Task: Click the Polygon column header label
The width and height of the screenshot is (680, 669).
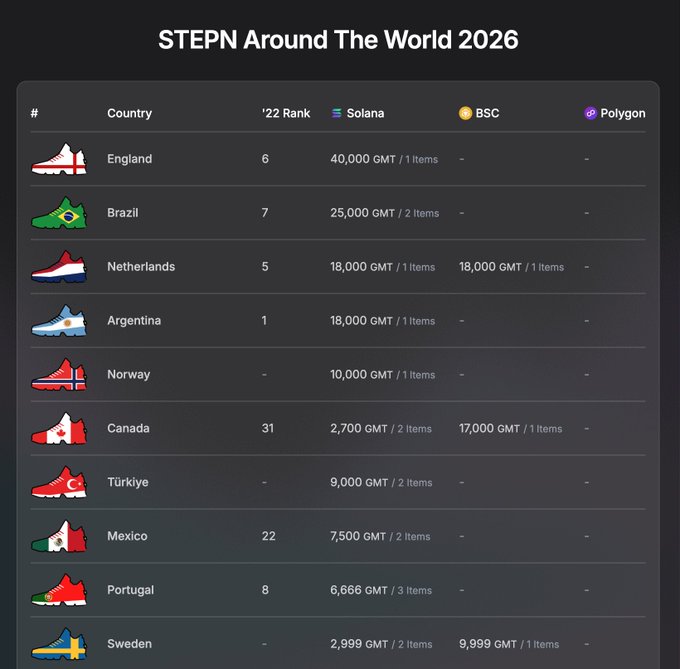Action: [623, 114]
